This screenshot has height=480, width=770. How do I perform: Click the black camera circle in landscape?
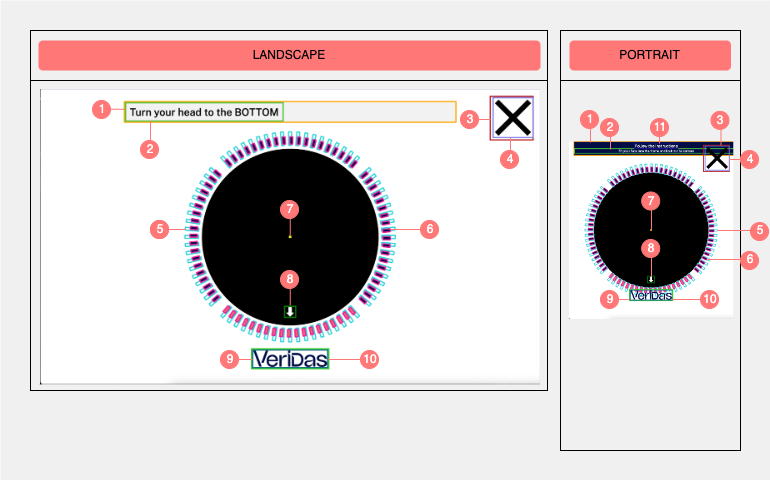290,237
